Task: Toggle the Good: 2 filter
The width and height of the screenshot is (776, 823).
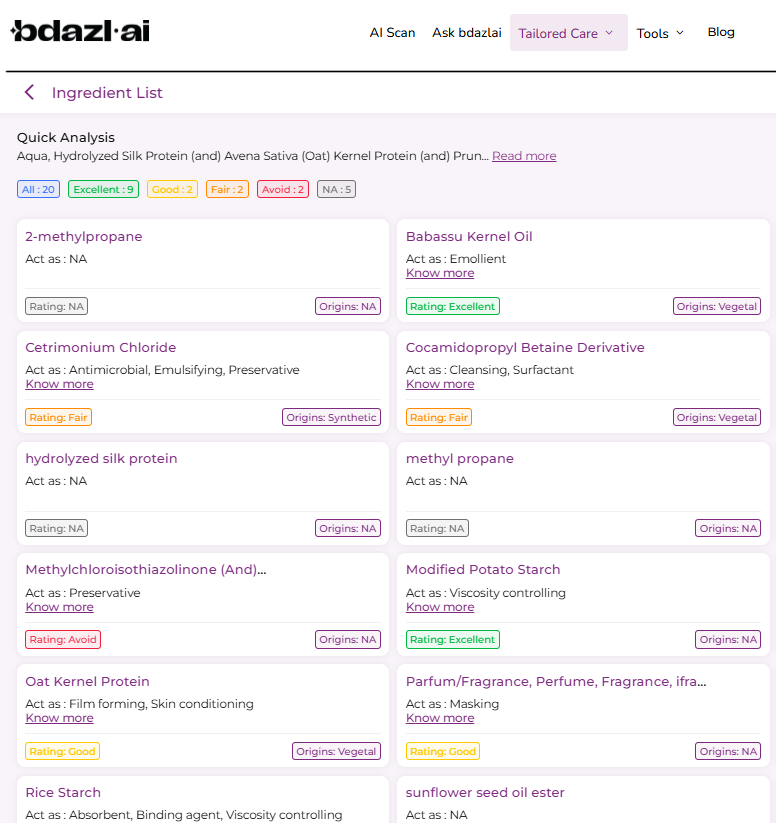Action: pyautogui.click(x=172, y=189)
